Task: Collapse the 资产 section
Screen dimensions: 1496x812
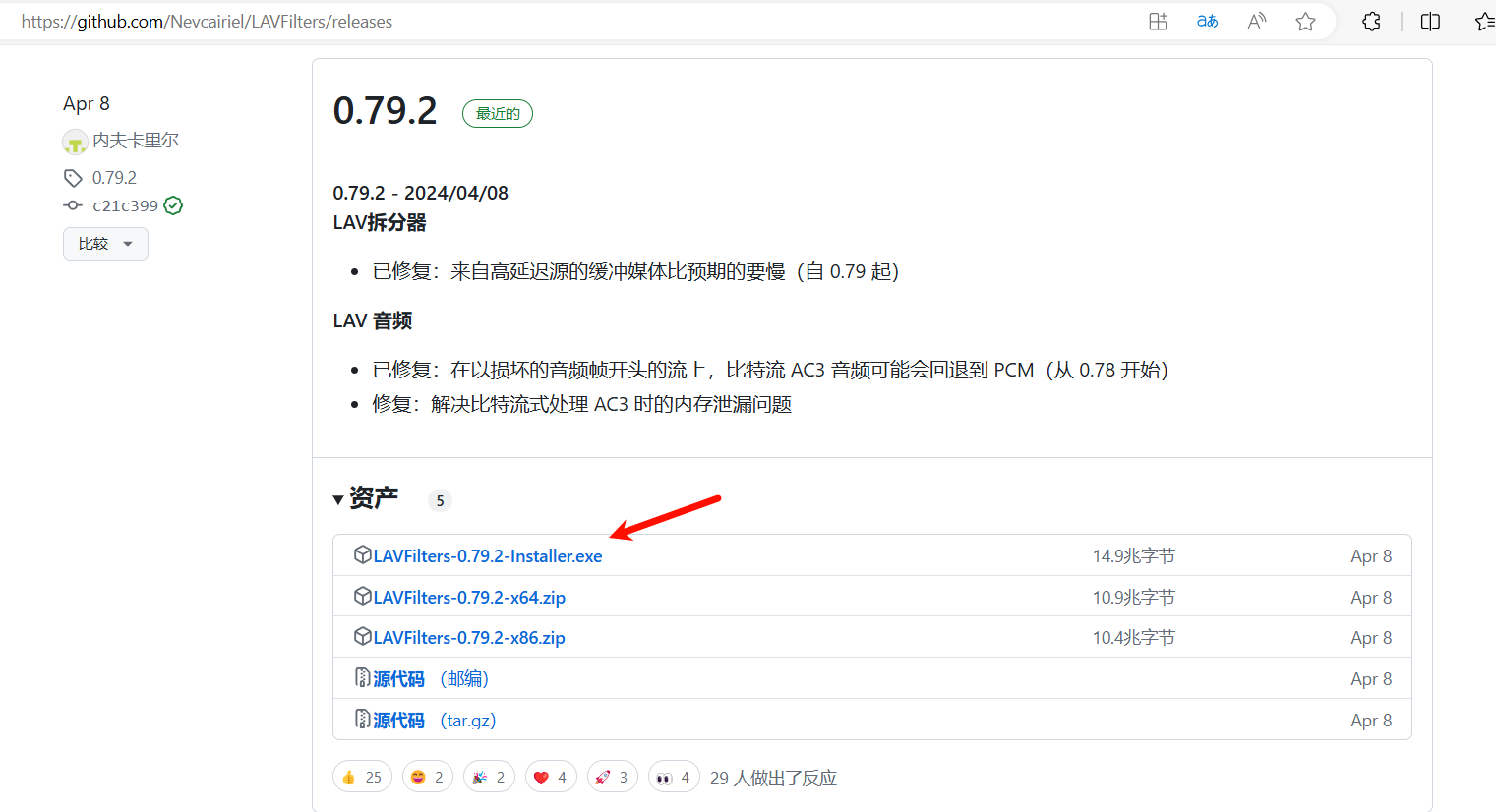Action: [338, 499]
